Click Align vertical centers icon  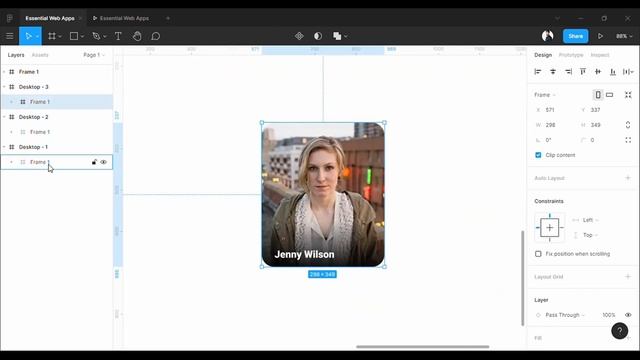click(598, 71)
